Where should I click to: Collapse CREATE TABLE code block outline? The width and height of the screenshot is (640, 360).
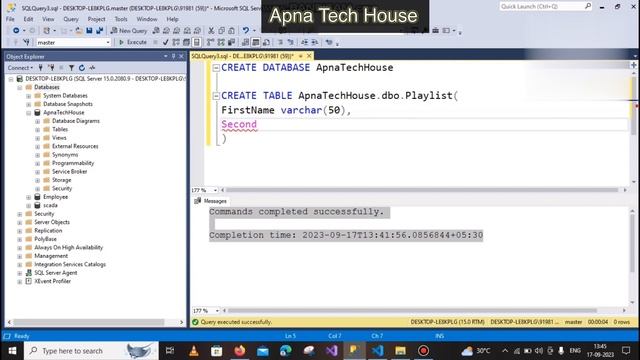[216, 96]
